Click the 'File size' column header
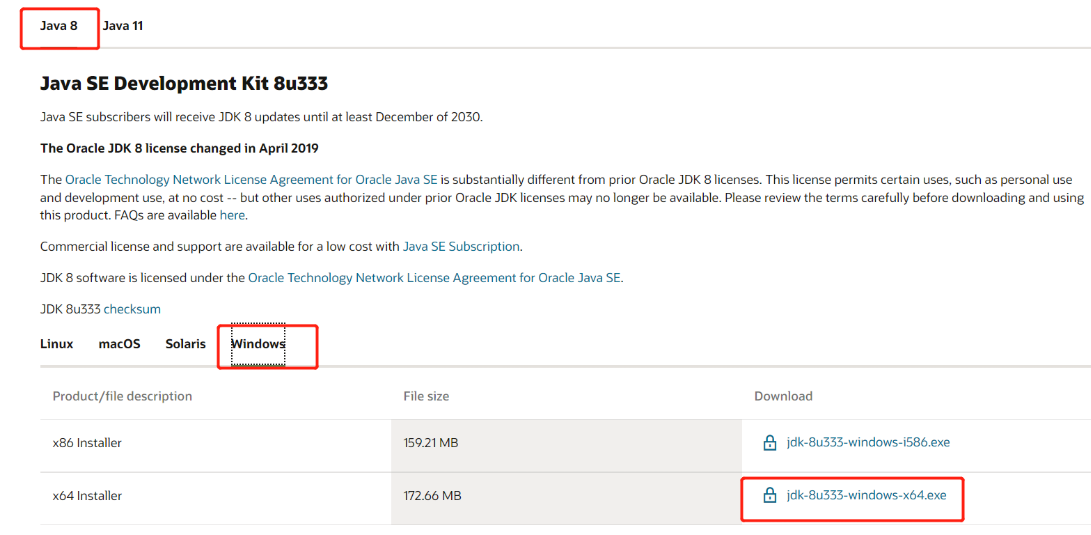This screenshot has height=535, width=1091. point(426,396)
